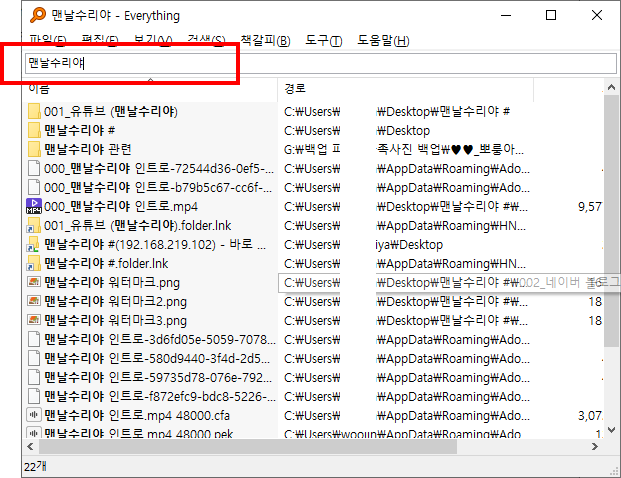Select file 맨날수리야 인트로-59735d78-076e-792

point(158,377)
